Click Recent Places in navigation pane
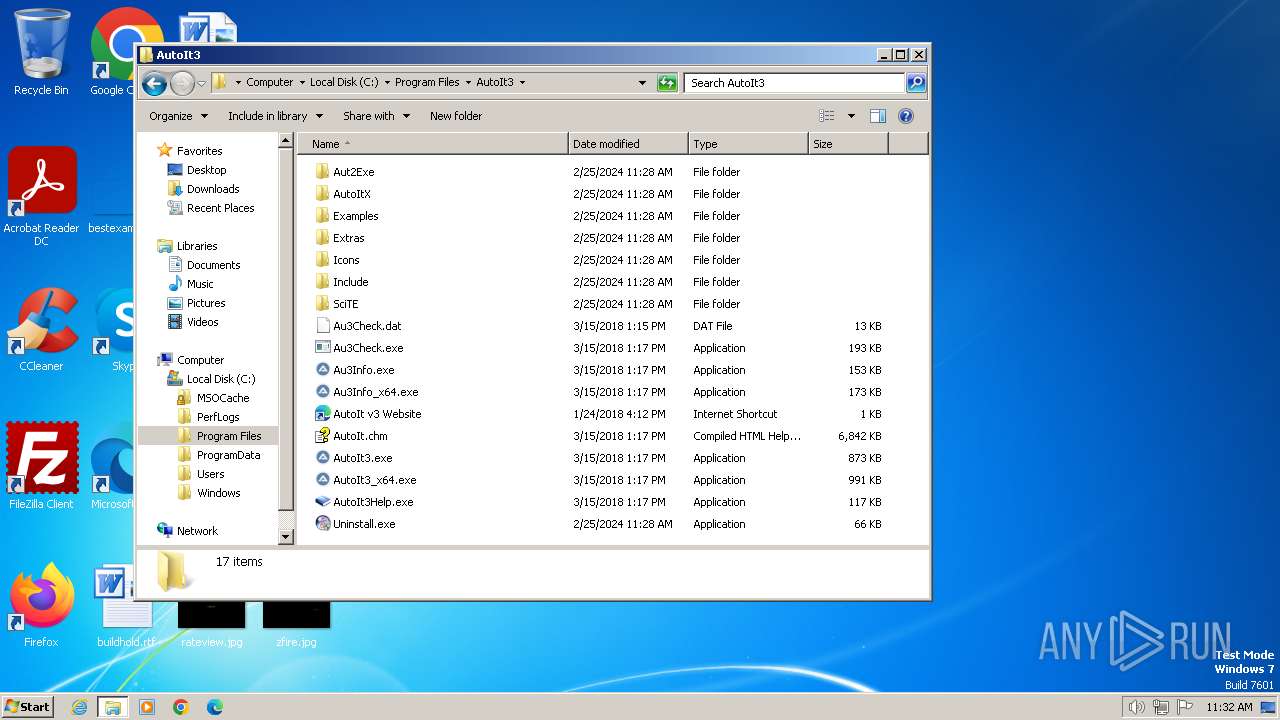The width and height of the screenshot is (1280, 720). 220,208
